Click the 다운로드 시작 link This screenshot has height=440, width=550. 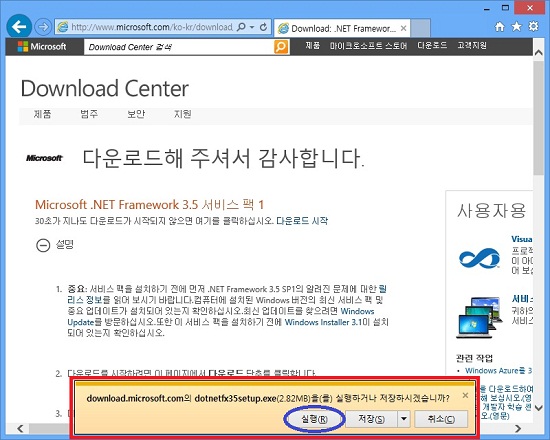(x=302, y=221)
